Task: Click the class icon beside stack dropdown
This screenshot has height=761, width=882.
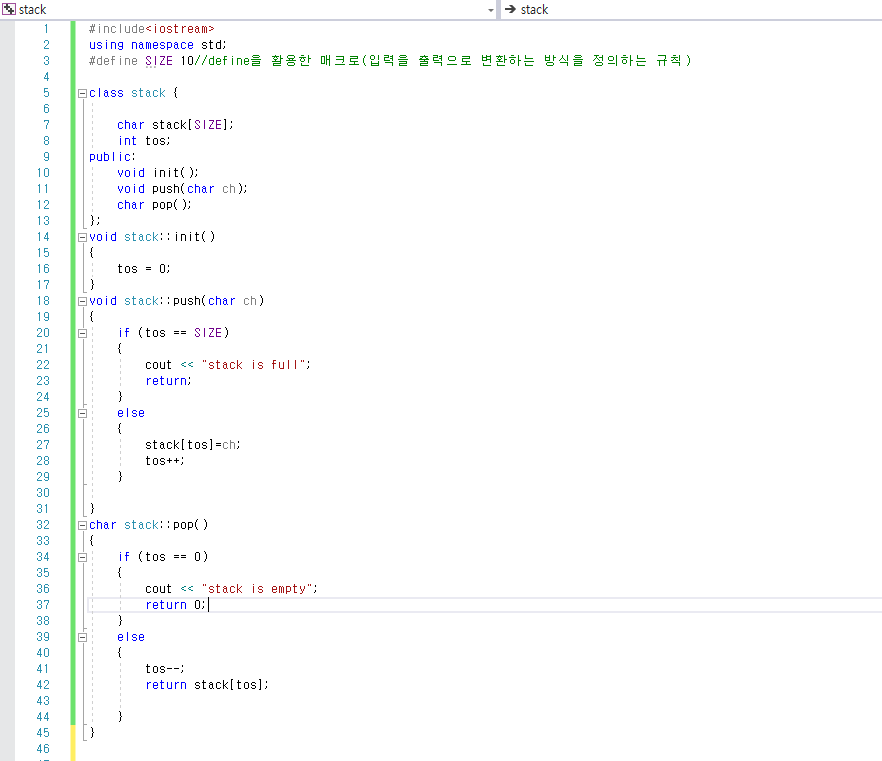Action: coord(8,10)
